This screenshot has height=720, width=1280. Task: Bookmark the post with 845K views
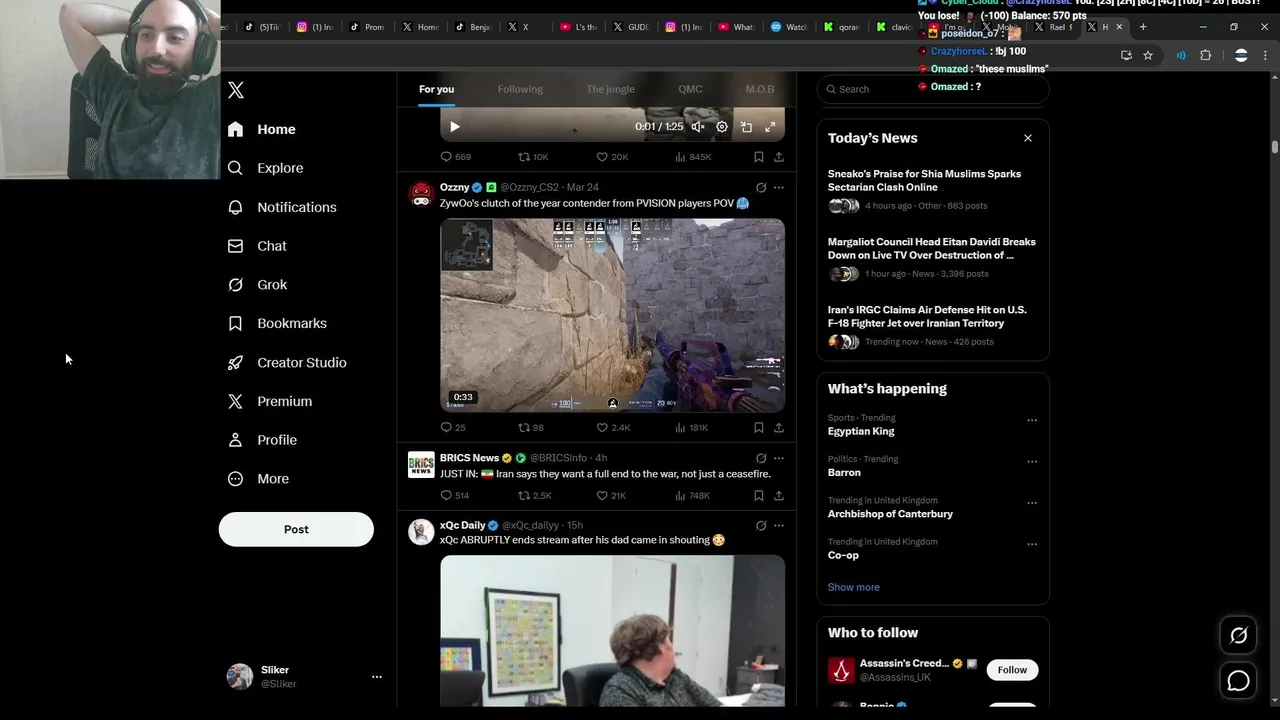[759, 157]
